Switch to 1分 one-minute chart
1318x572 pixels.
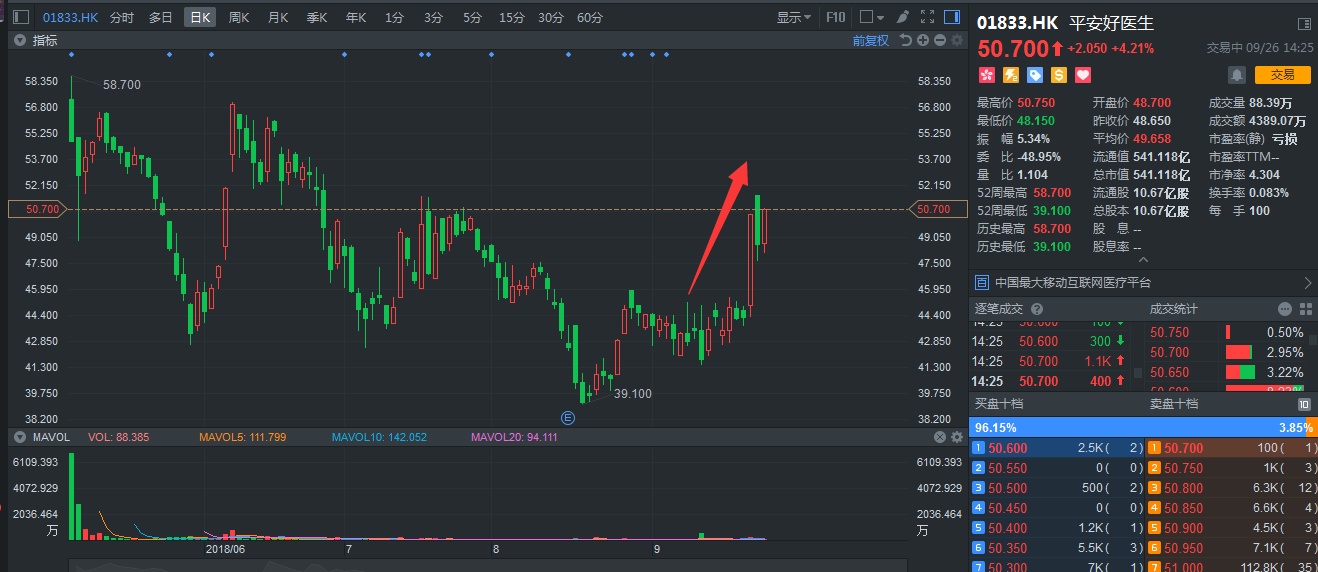point(394,17)
